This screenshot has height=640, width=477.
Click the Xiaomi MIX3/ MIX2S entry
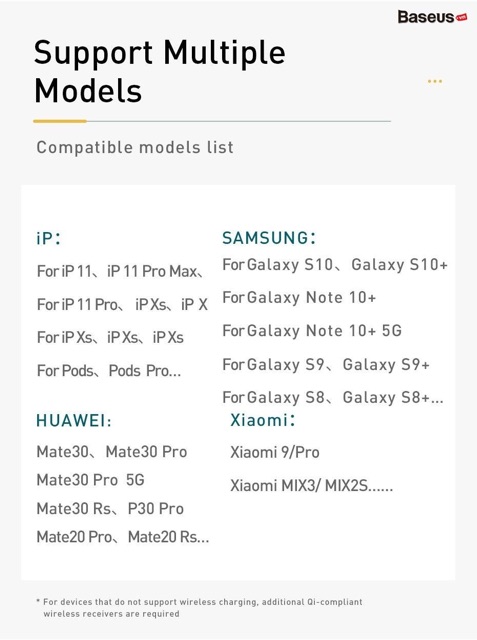pyautogui.click(x=312, y=486)
